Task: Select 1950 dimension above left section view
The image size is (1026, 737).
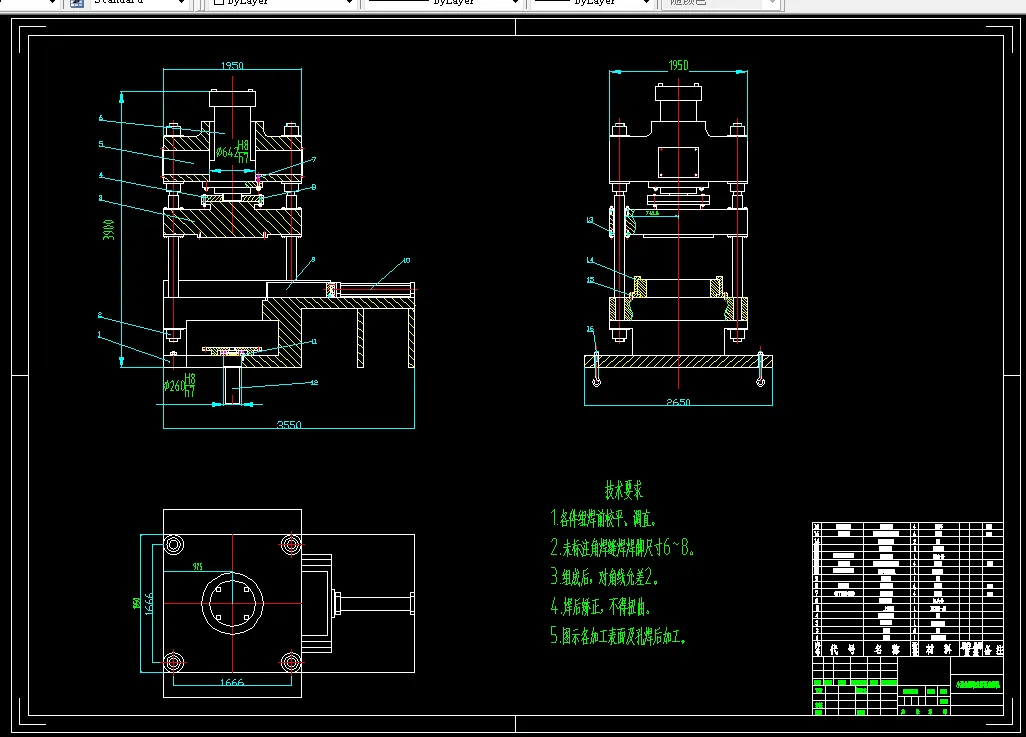Action: click(x=232, y=65)
